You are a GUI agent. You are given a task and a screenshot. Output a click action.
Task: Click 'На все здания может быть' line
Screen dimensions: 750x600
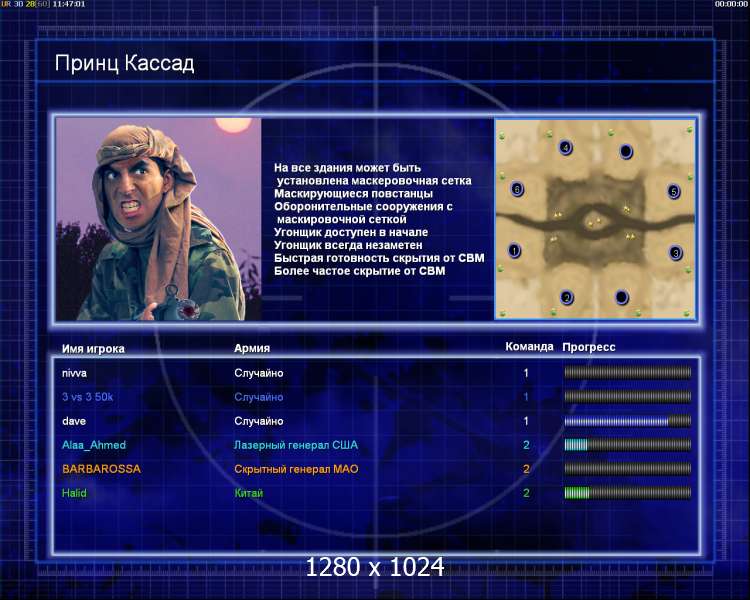pos(348,168)
